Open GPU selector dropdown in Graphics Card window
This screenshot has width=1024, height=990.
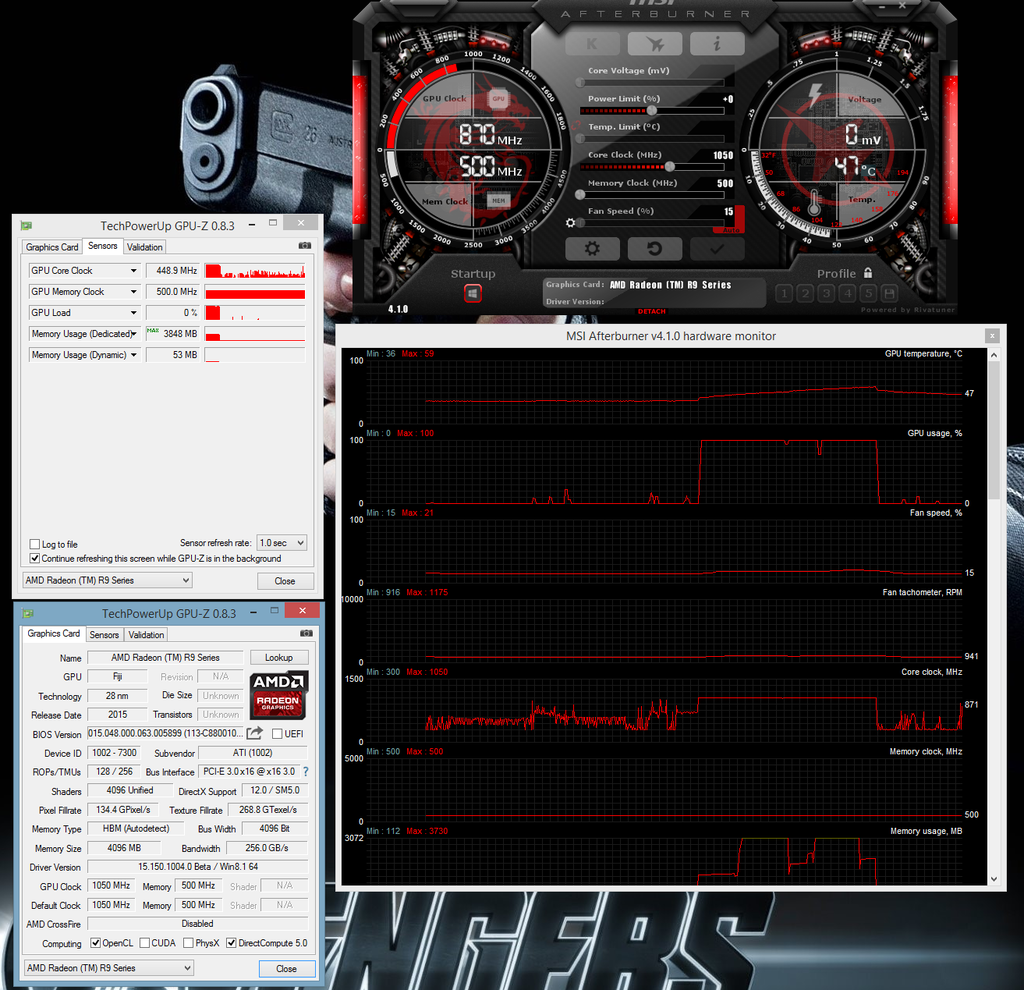108,968
